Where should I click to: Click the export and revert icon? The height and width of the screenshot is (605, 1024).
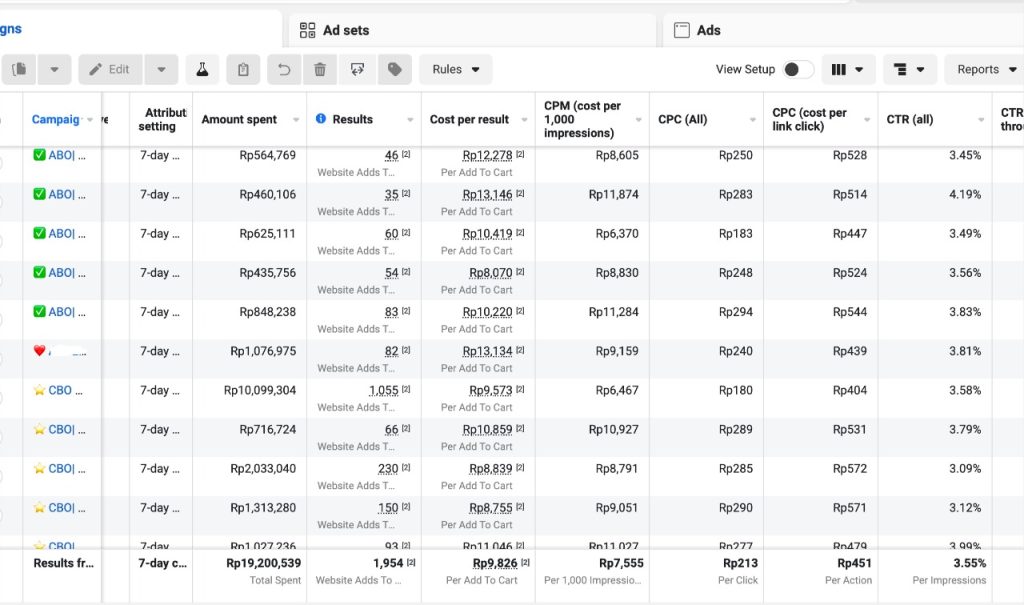[x=357, y=69]
